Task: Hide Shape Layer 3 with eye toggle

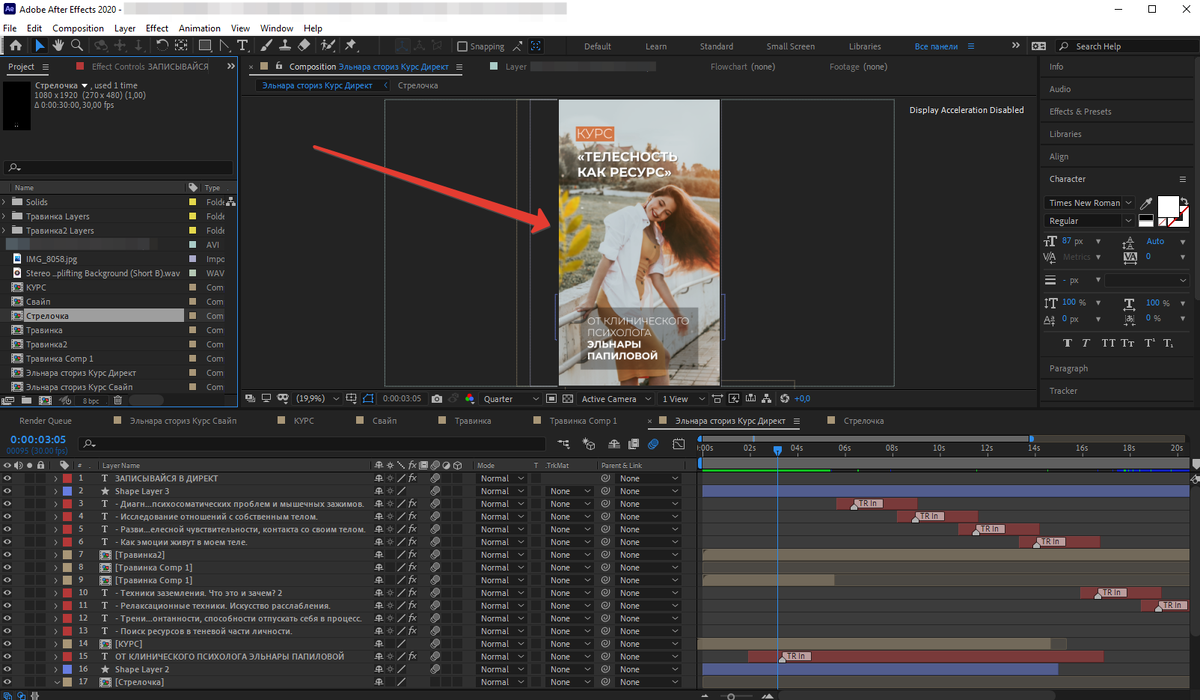Action: click(7, 491)
